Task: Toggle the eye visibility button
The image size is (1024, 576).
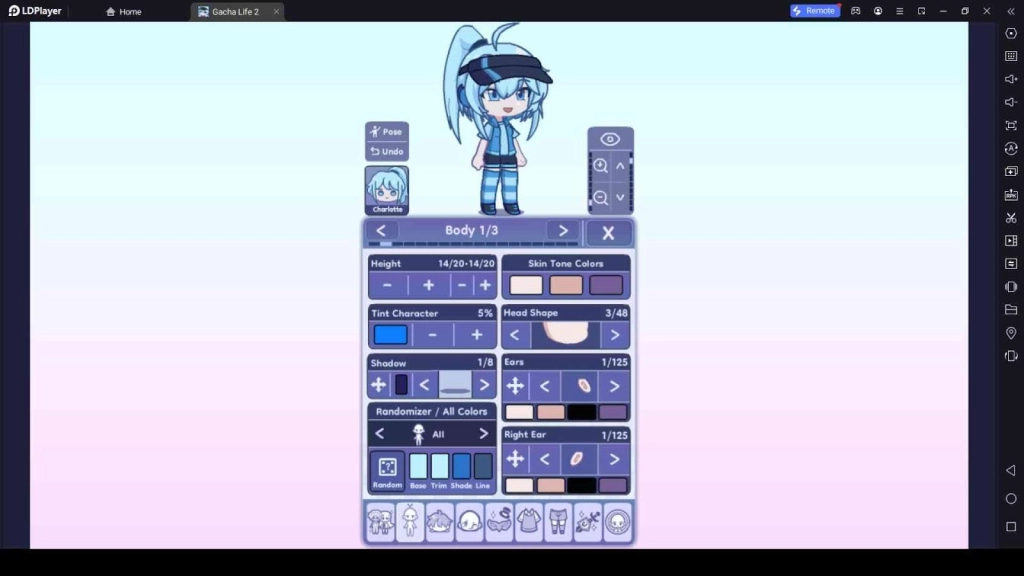Action: point(610,139)
